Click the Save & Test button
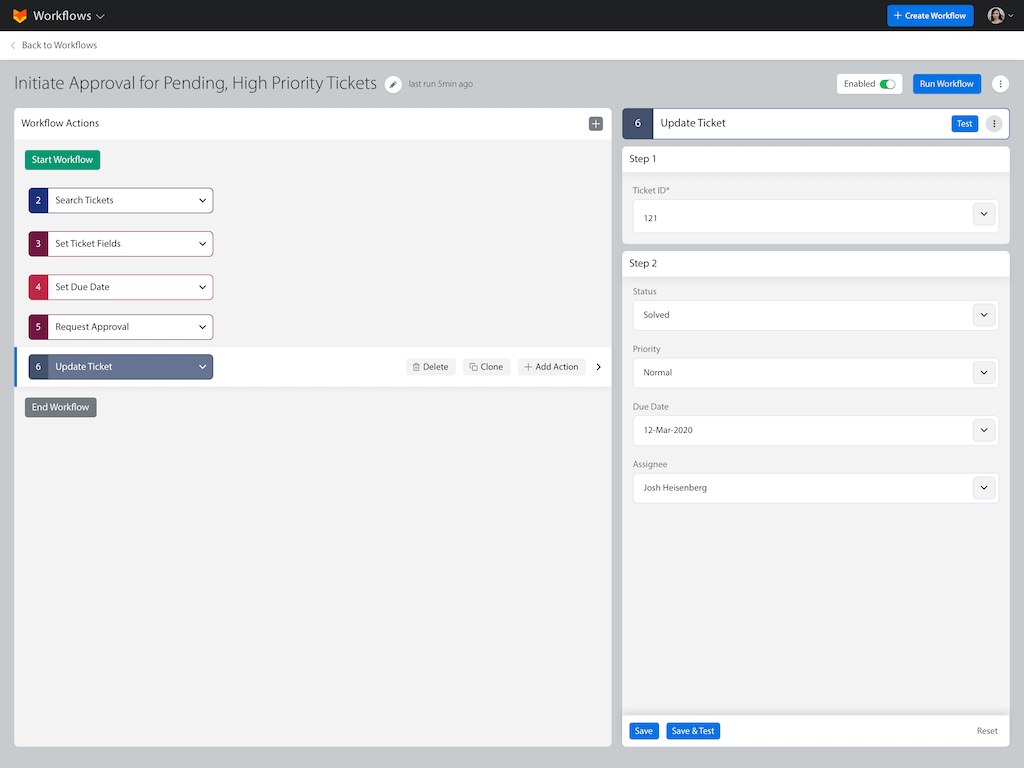Image resolution: width=1024 pixels, height=768 pixels. pos(693,731)
